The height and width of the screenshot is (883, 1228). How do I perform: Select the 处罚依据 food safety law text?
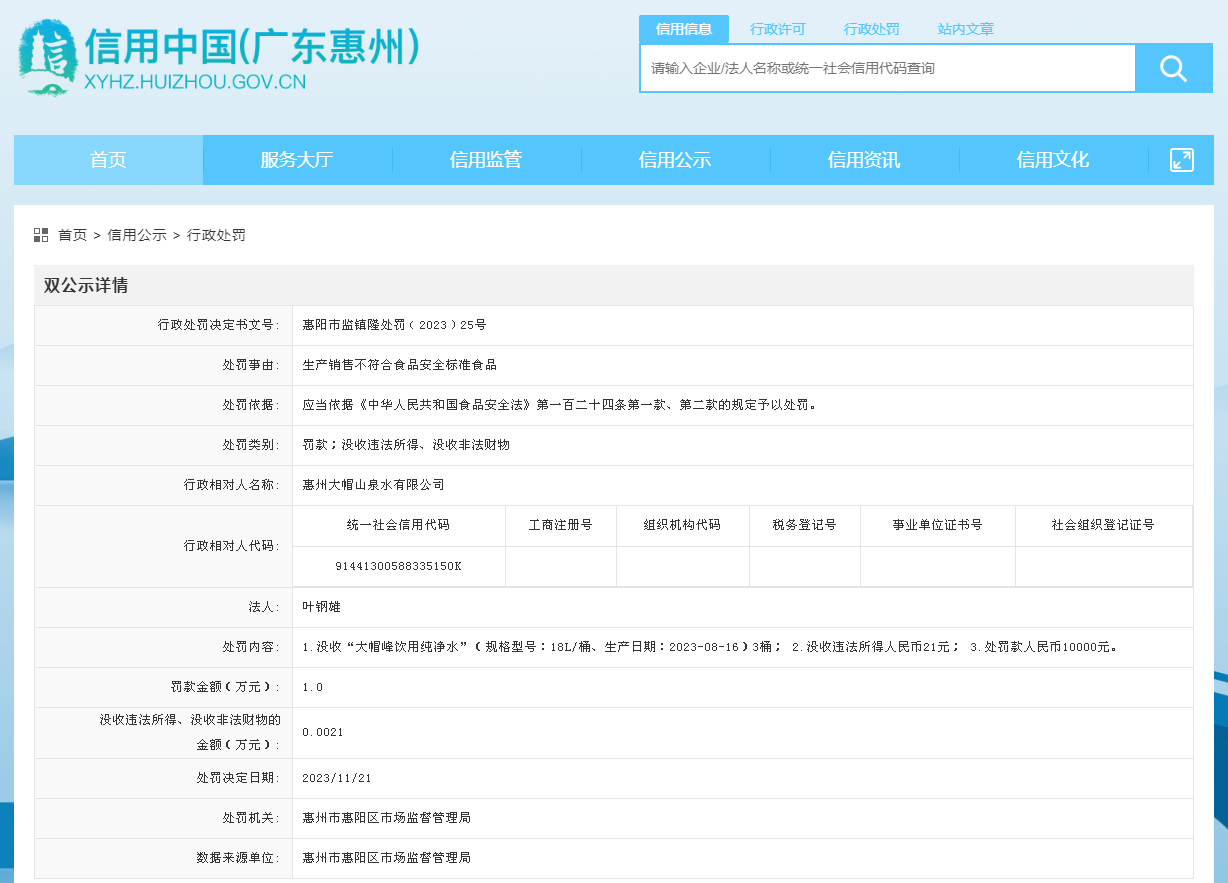pos(560,405)
